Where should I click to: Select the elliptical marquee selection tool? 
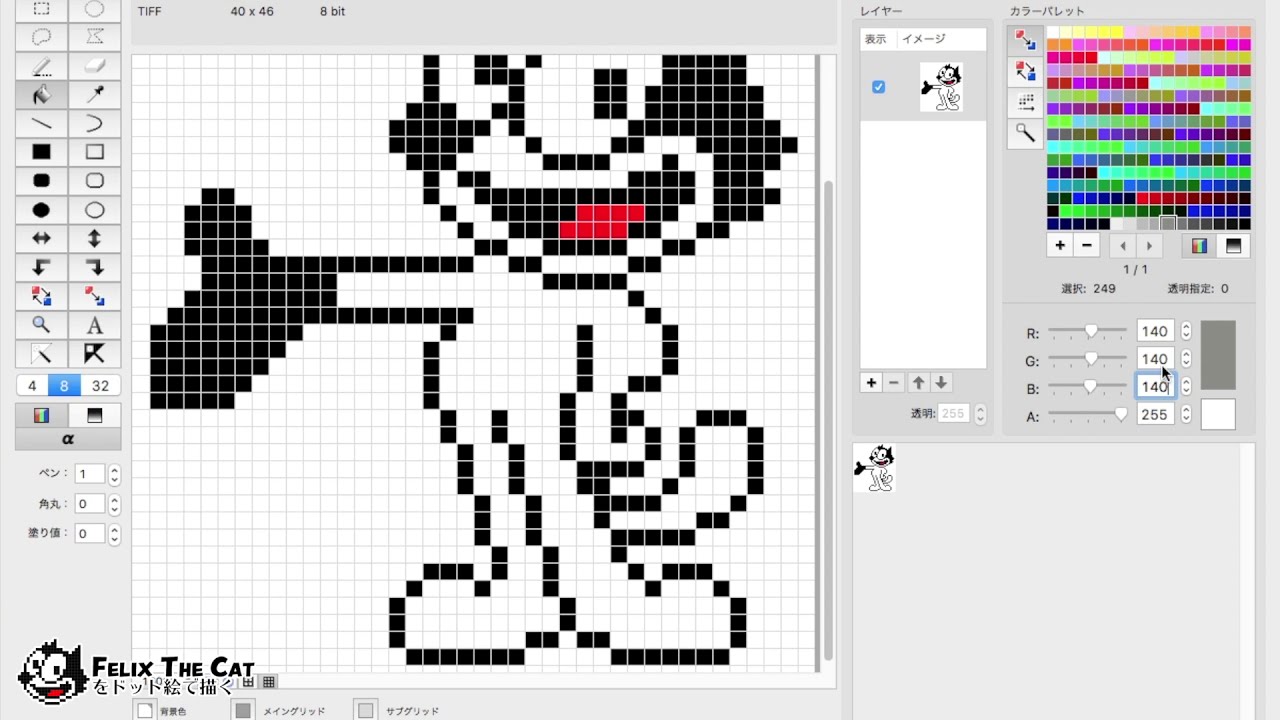(94, 10)
